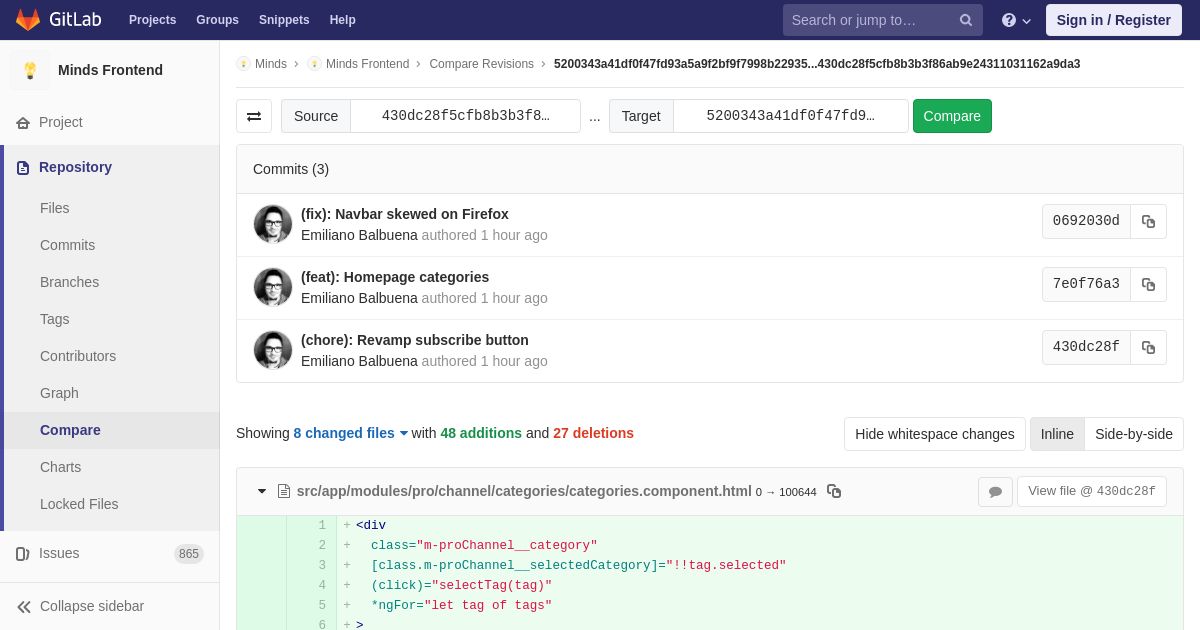Image resolution: width=1200 pixels, height=630 pixels.
Task: Copy commit SHA 0692030d
Action: pyautogui.click(x=1148, y=221)
